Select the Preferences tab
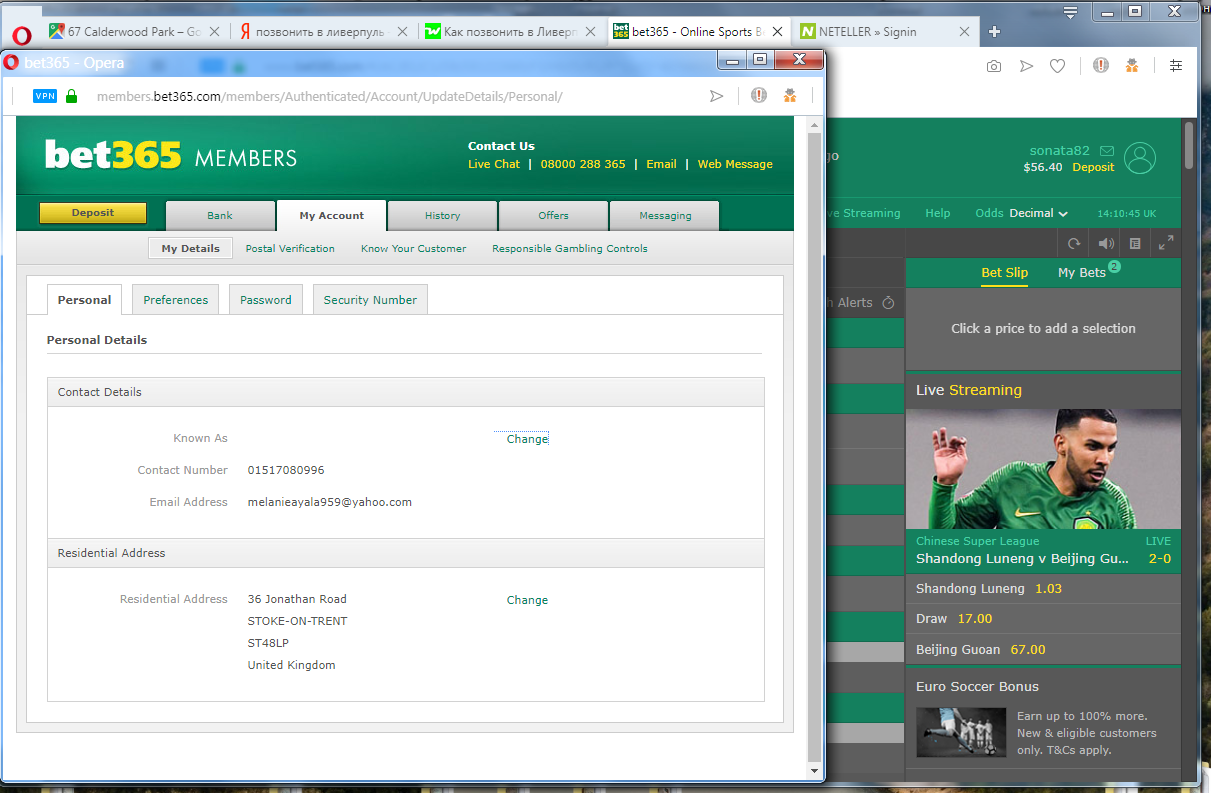The height and width of the screenshot is (793, 1211). click(x=176, y=300)
